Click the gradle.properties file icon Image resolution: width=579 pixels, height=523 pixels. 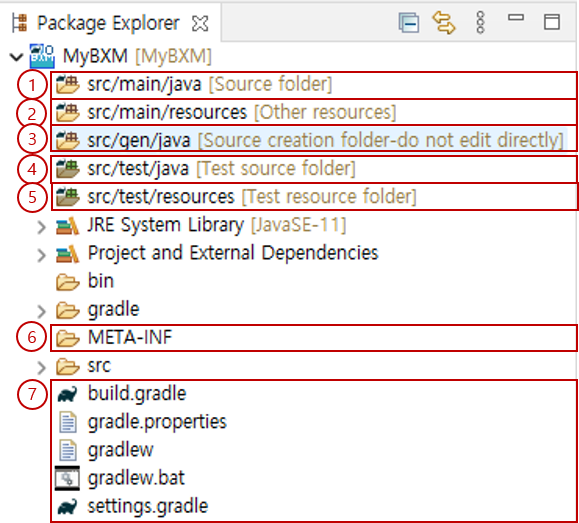click(68, 422)
